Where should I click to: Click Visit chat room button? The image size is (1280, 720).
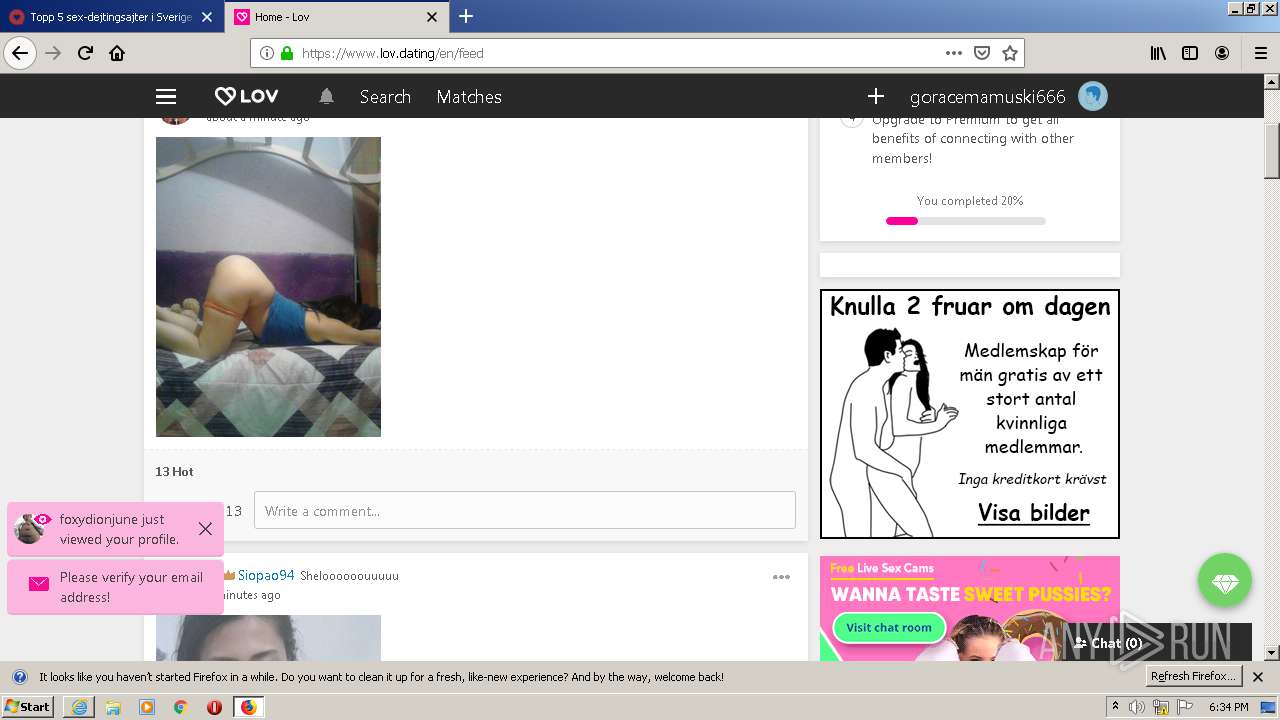pos(889,628)
